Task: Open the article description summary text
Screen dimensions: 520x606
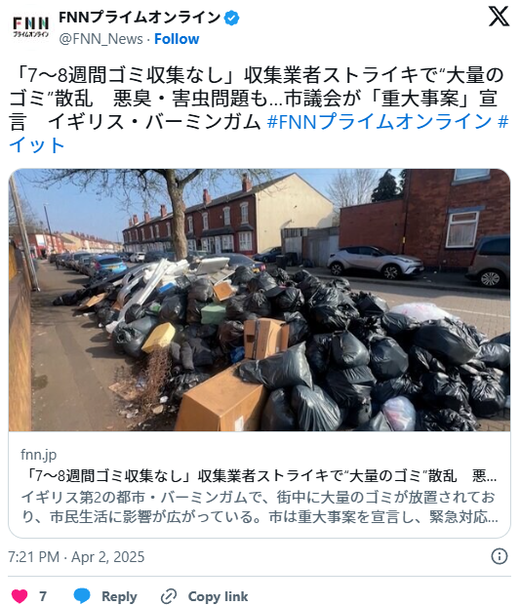Action: tap(259, 507)
